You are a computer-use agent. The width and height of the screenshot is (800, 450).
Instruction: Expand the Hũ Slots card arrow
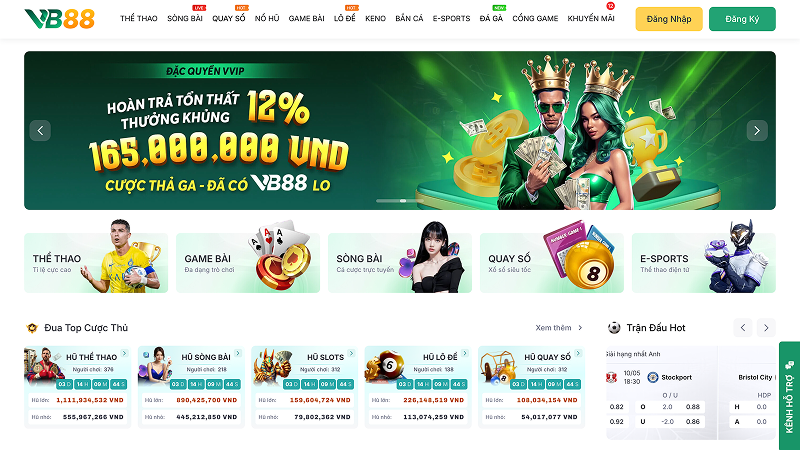[x=351, y=353]
